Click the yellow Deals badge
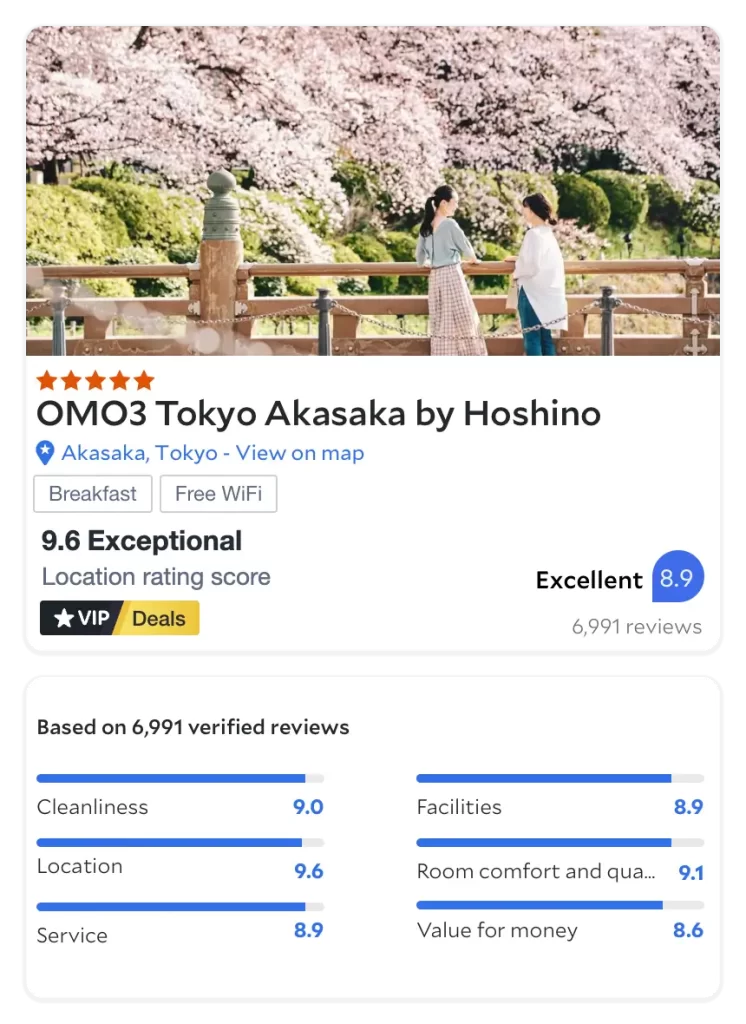This screenshot has width=746, height=1024. (160, 618)
